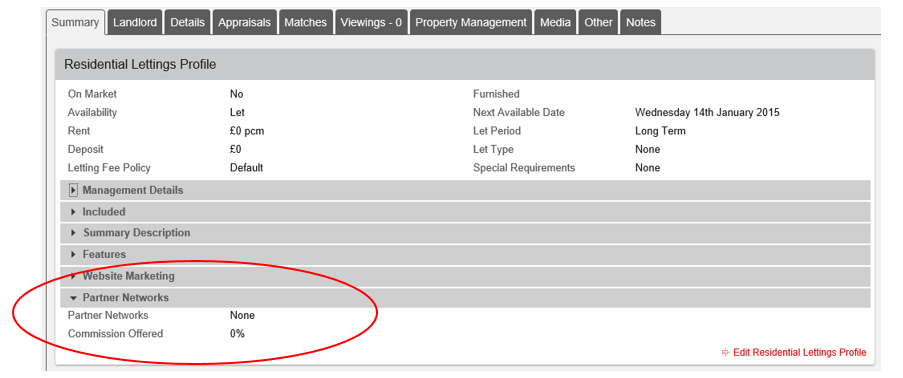Go to the Property Management tab
The height and width of the screenshot is (378, 903).
tap(471, 22)
